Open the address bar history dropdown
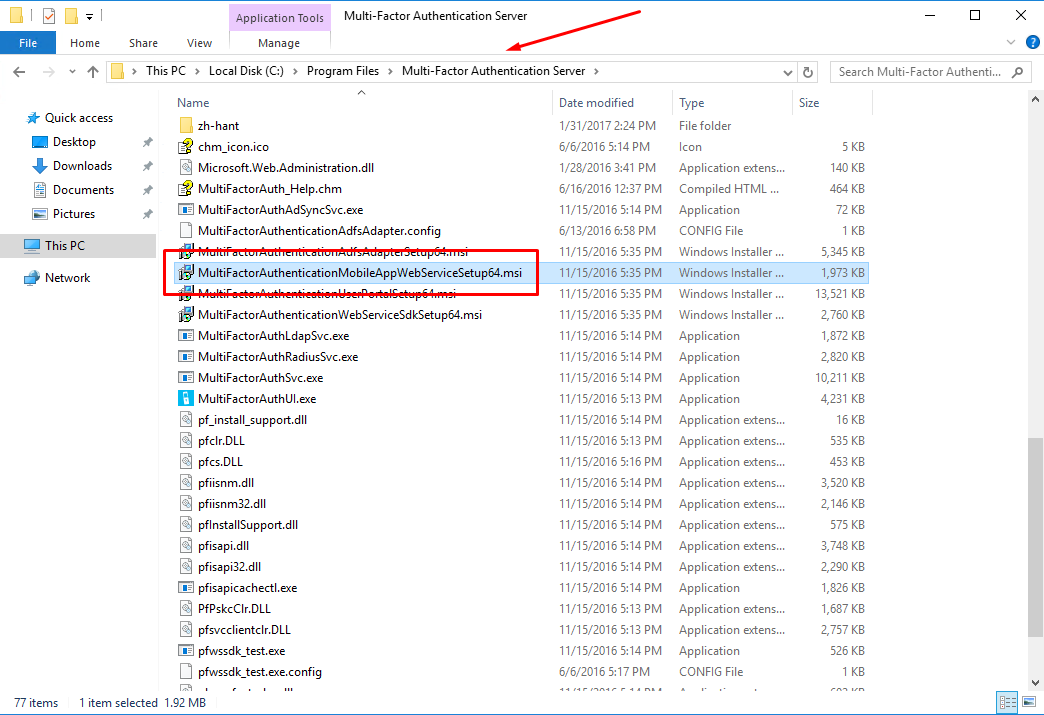This screenshot has width=1044, height=715. tap(788, 72)
